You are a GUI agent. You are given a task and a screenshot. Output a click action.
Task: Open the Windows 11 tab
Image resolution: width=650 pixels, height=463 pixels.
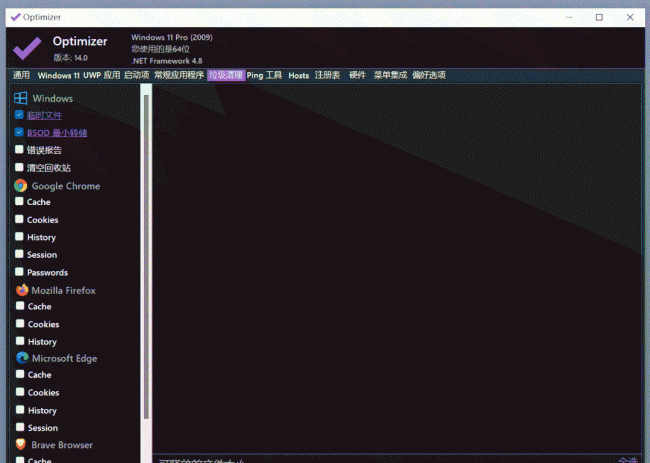click(x=58, y=75)
